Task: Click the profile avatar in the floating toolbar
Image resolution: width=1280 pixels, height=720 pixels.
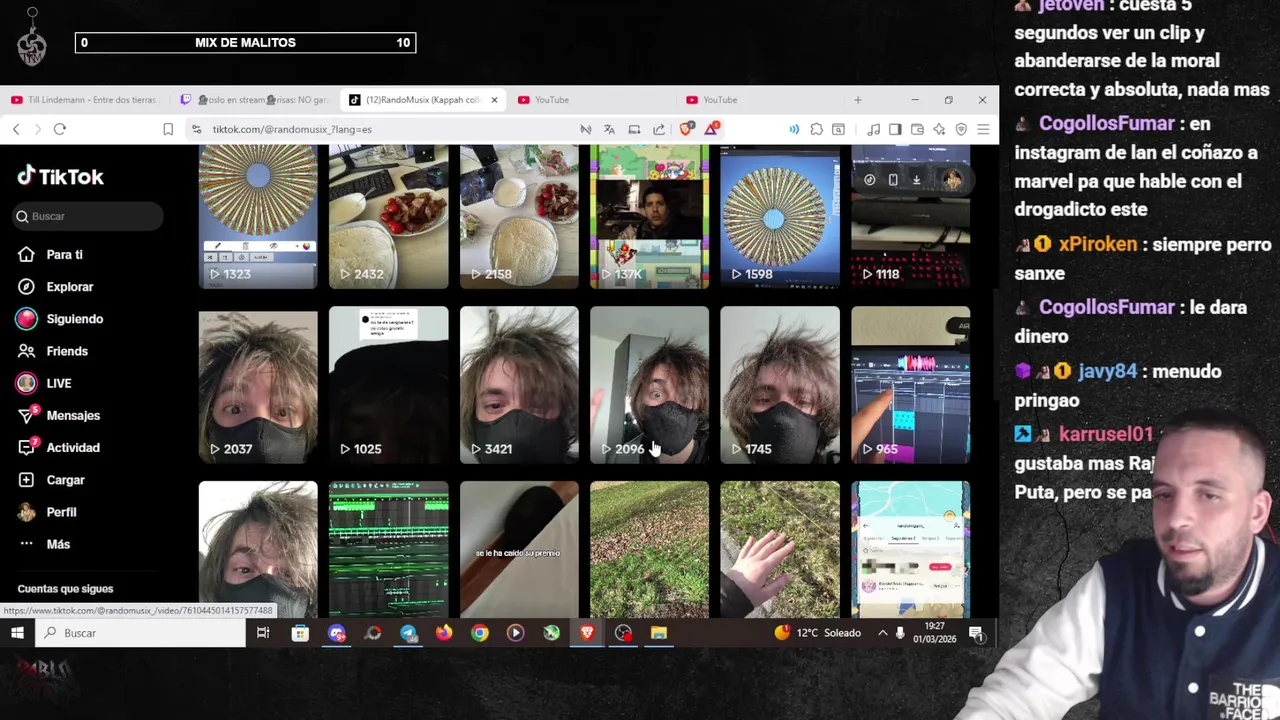Action: (952, 180)
